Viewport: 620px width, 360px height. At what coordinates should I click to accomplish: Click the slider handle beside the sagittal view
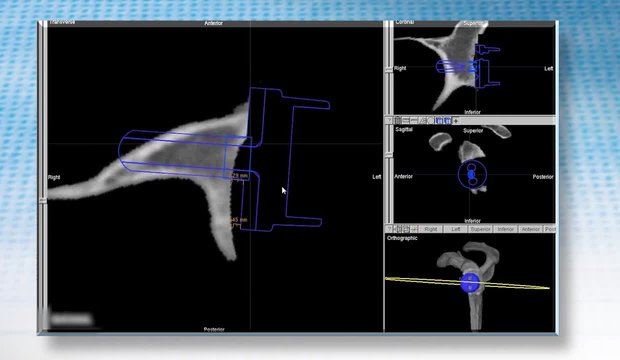tap(389, 154)
